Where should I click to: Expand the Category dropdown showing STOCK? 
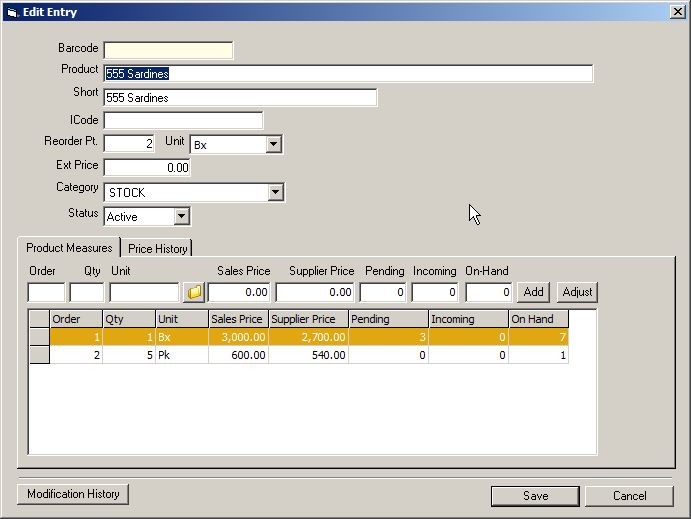[276, 193]
